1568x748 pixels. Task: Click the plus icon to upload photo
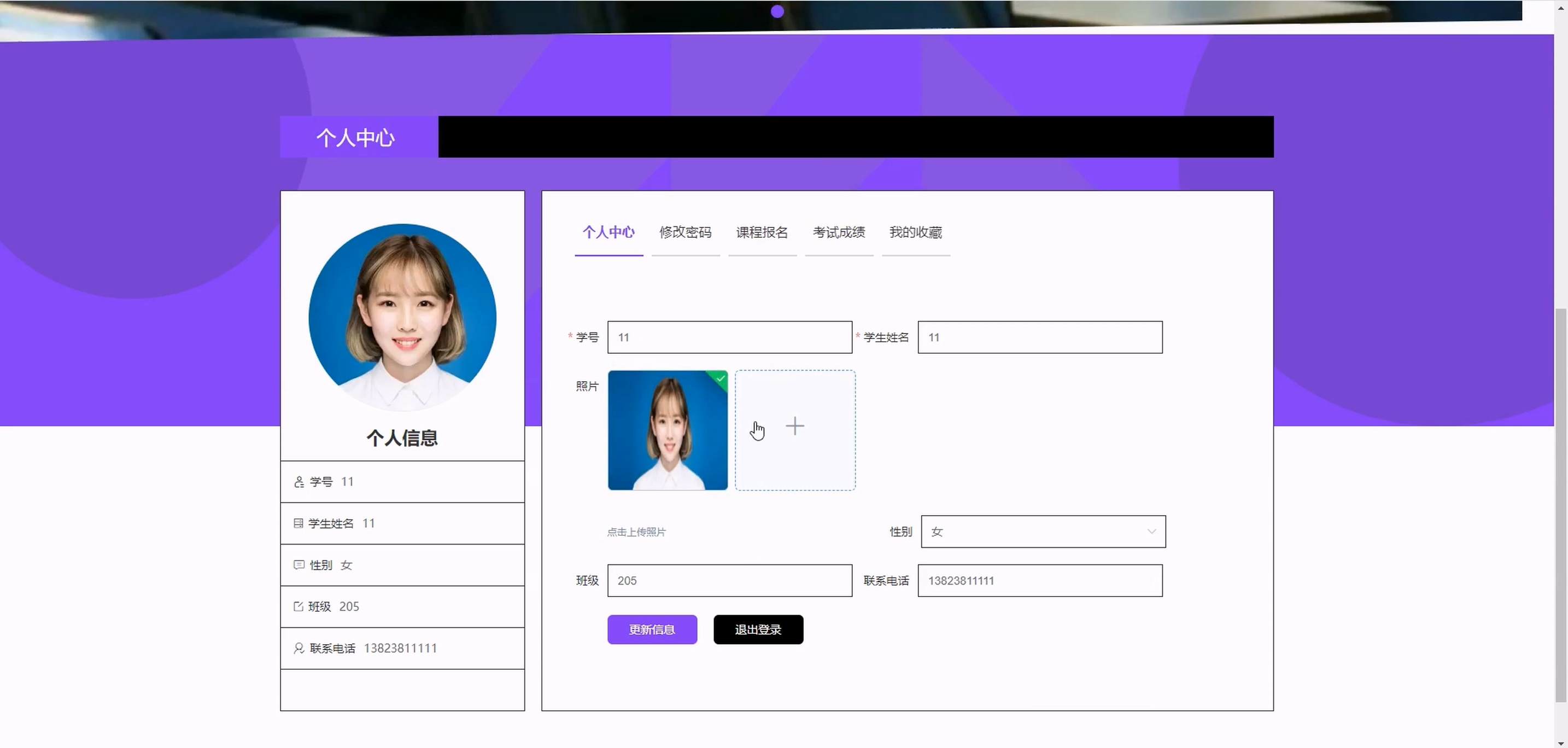pyautogui.click(x=795, y=426)
